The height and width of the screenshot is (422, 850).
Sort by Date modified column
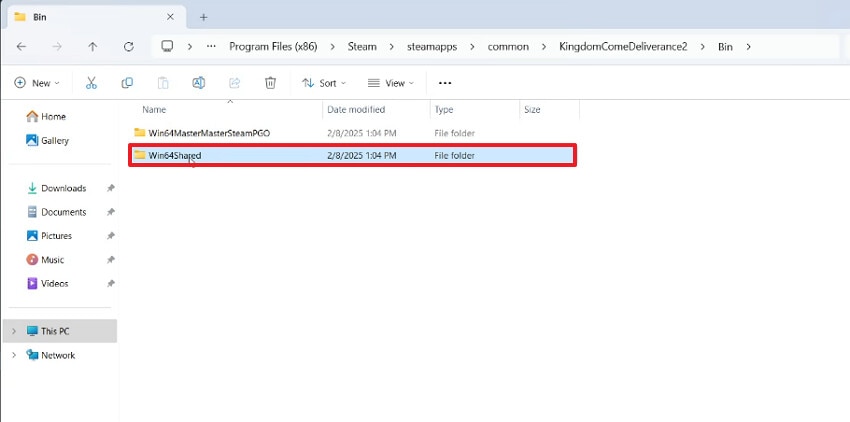coord(356,110)
